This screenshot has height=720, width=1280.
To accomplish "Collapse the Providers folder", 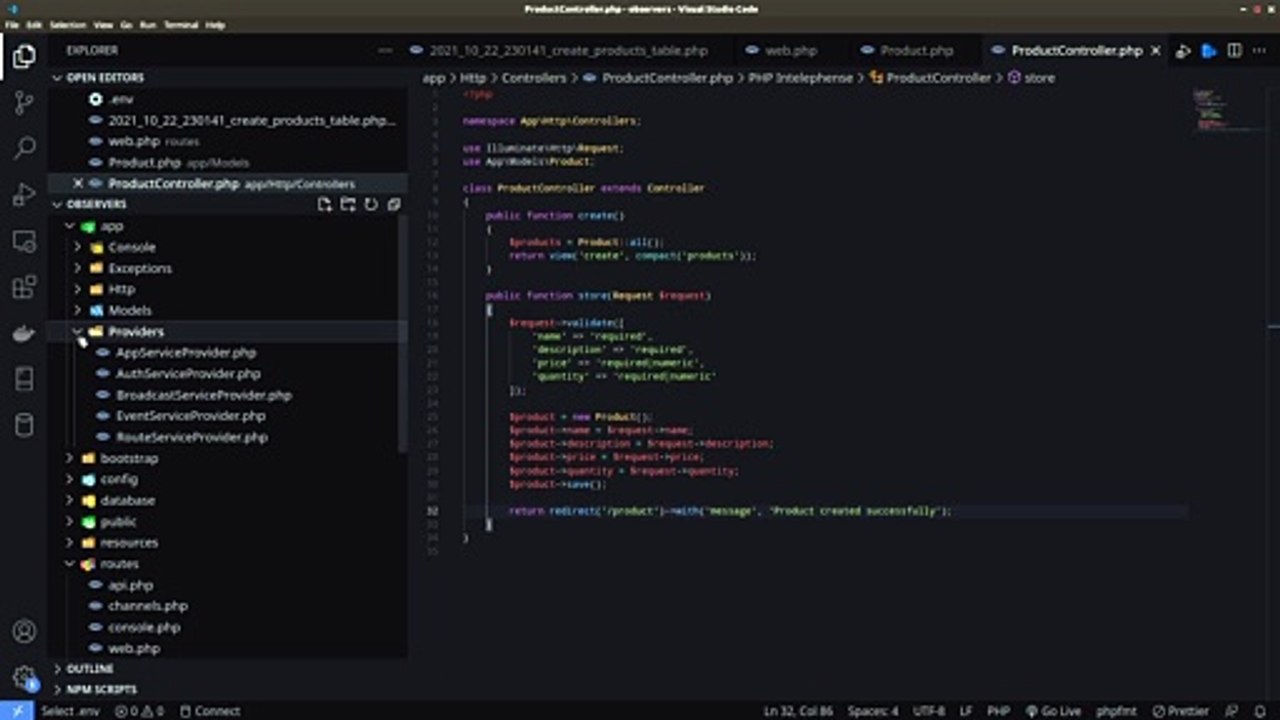I will click(77, 331).
